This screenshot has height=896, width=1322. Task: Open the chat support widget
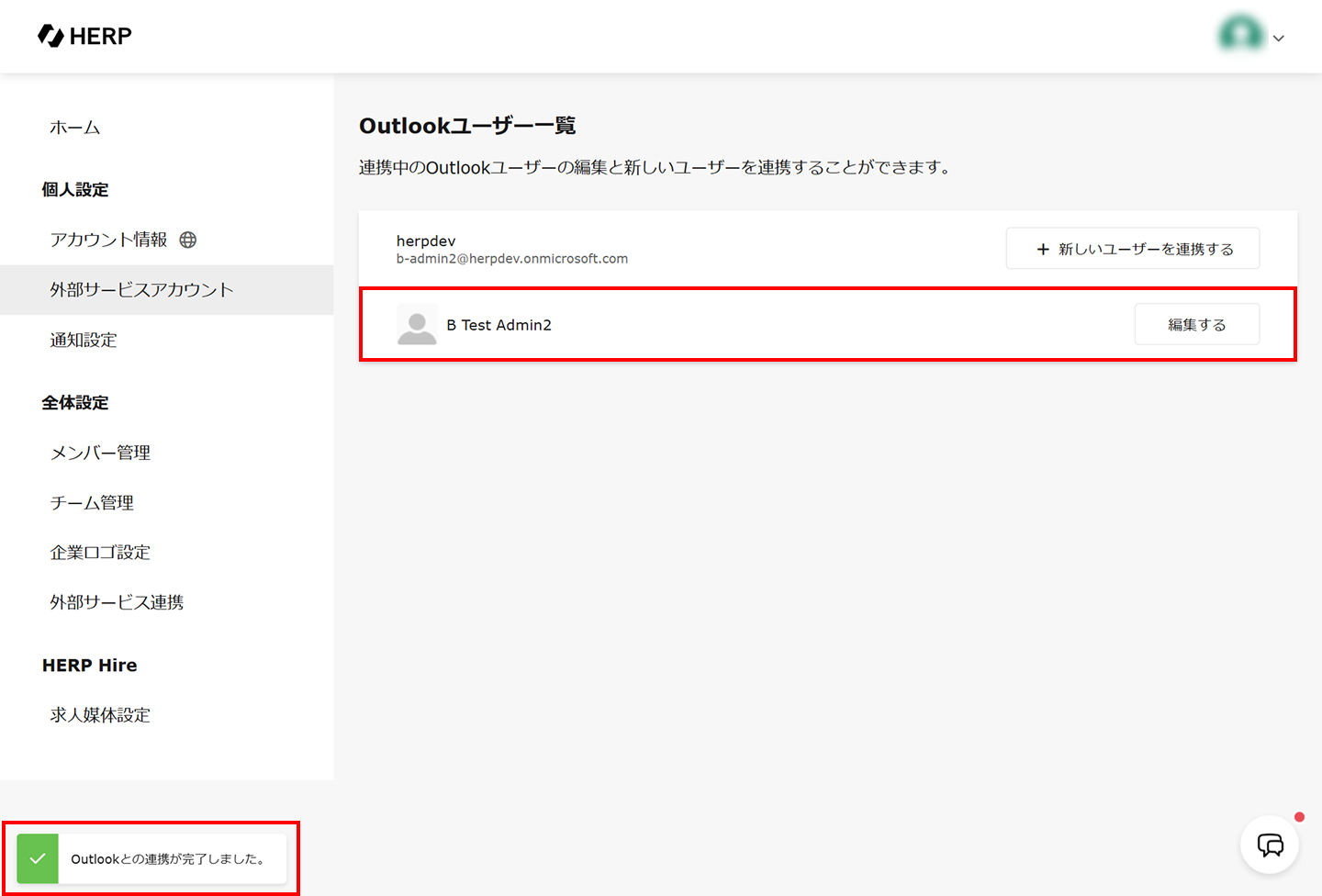tap(1270, 845)
